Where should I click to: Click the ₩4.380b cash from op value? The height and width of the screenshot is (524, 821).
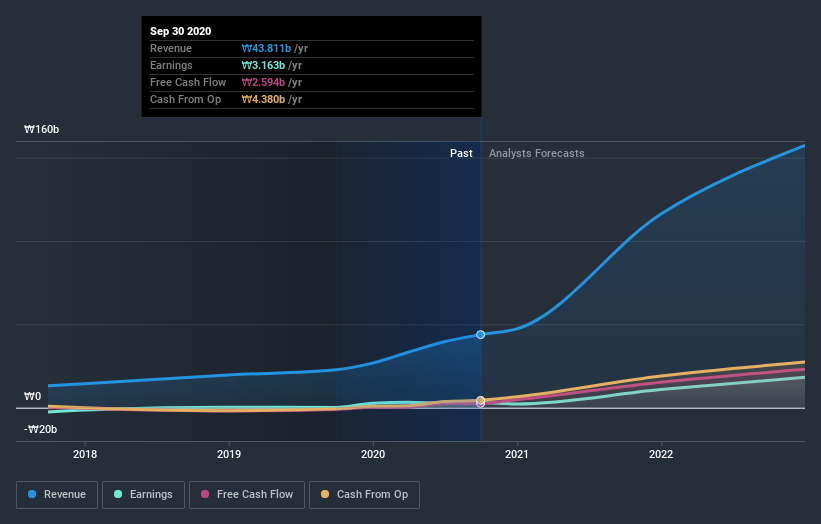click(263, 99)
